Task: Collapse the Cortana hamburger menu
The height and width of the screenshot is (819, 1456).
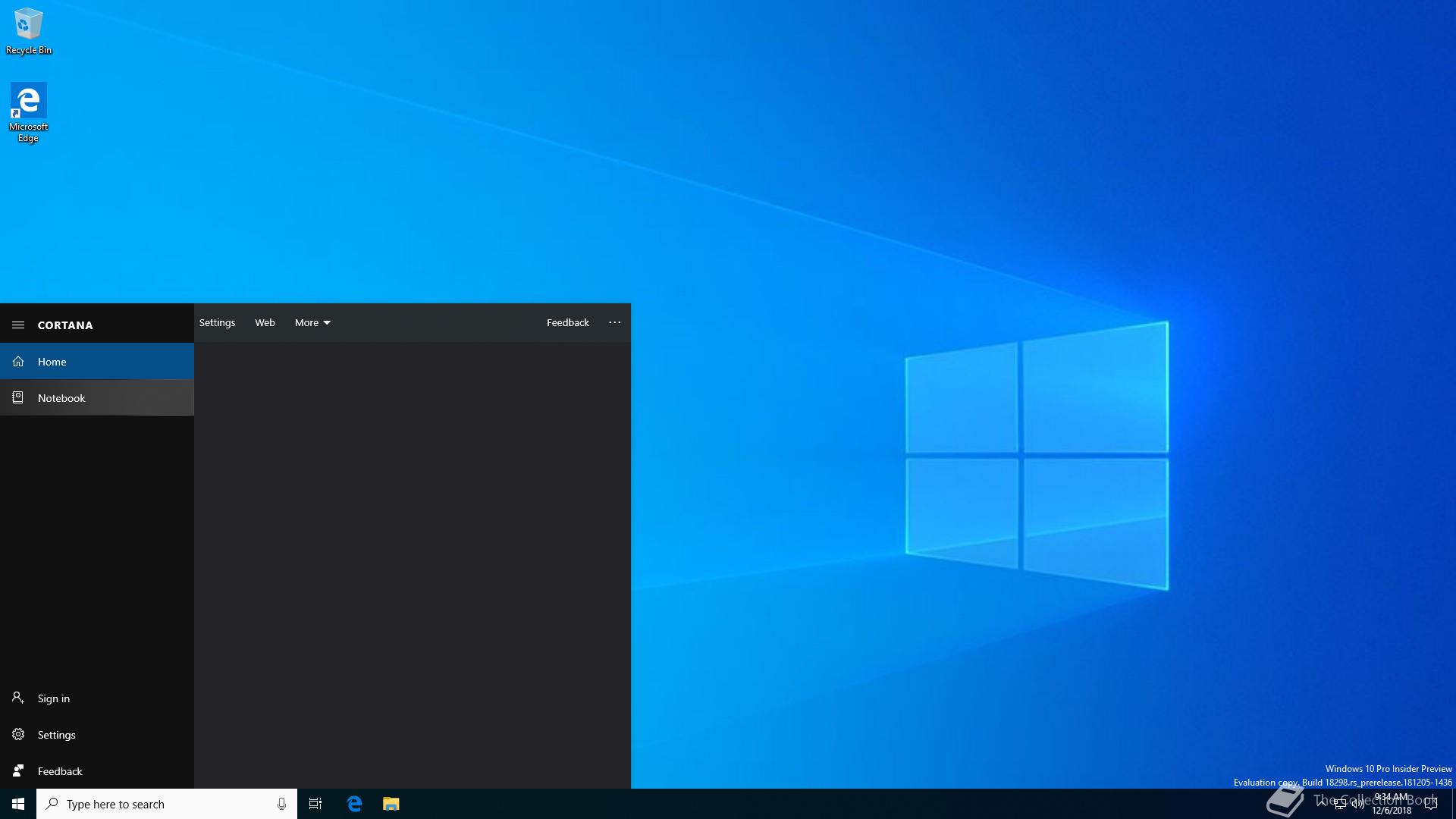Action: click(18, 325)
